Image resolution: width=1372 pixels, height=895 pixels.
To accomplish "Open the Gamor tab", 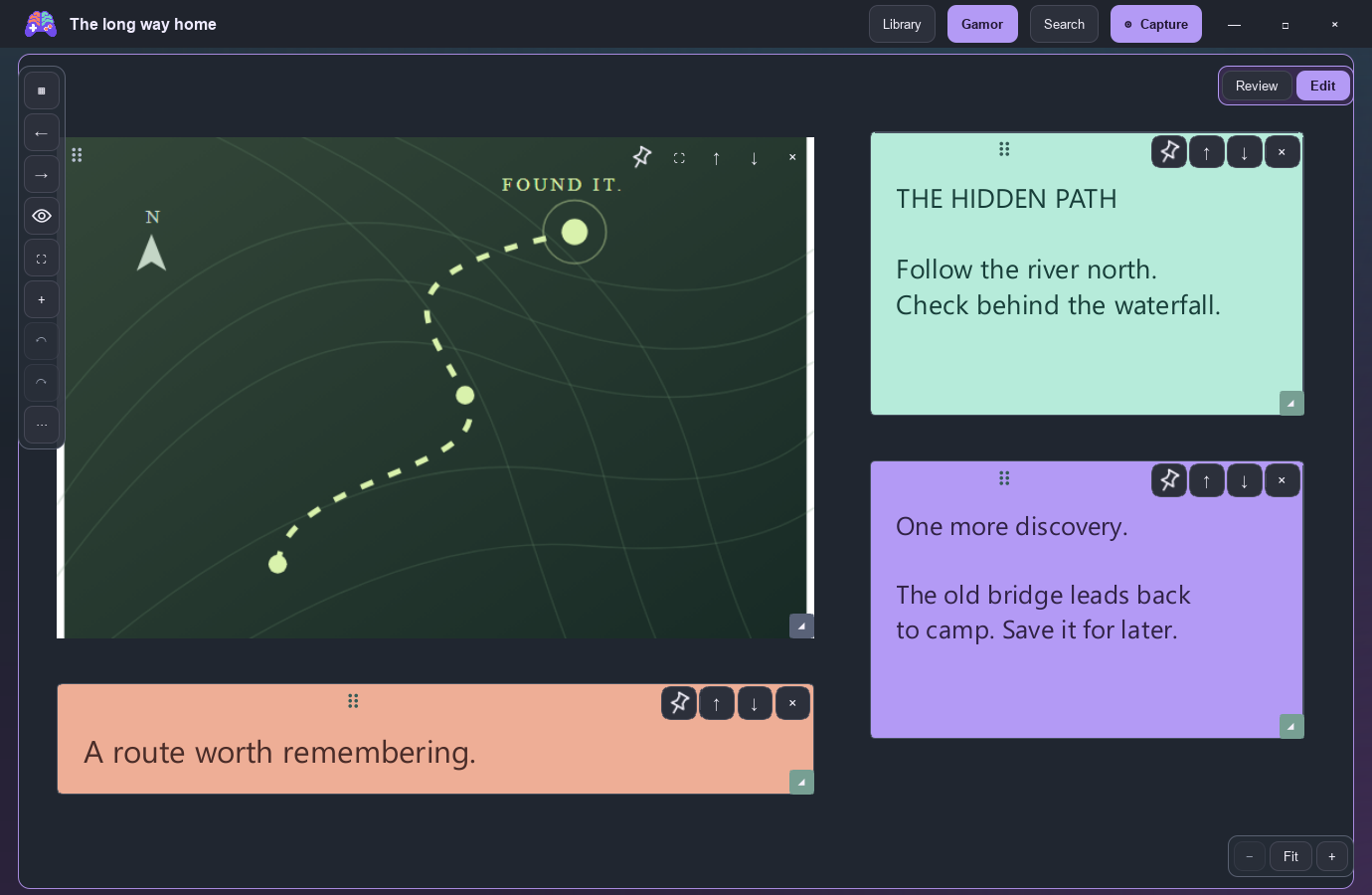I will [x=982, y=24].
